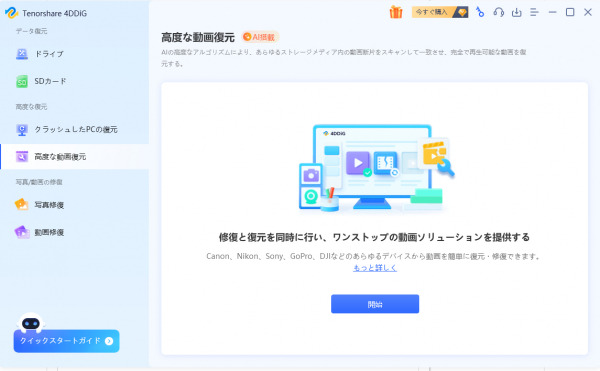Click the video recovery illustration

click(376, 168)
